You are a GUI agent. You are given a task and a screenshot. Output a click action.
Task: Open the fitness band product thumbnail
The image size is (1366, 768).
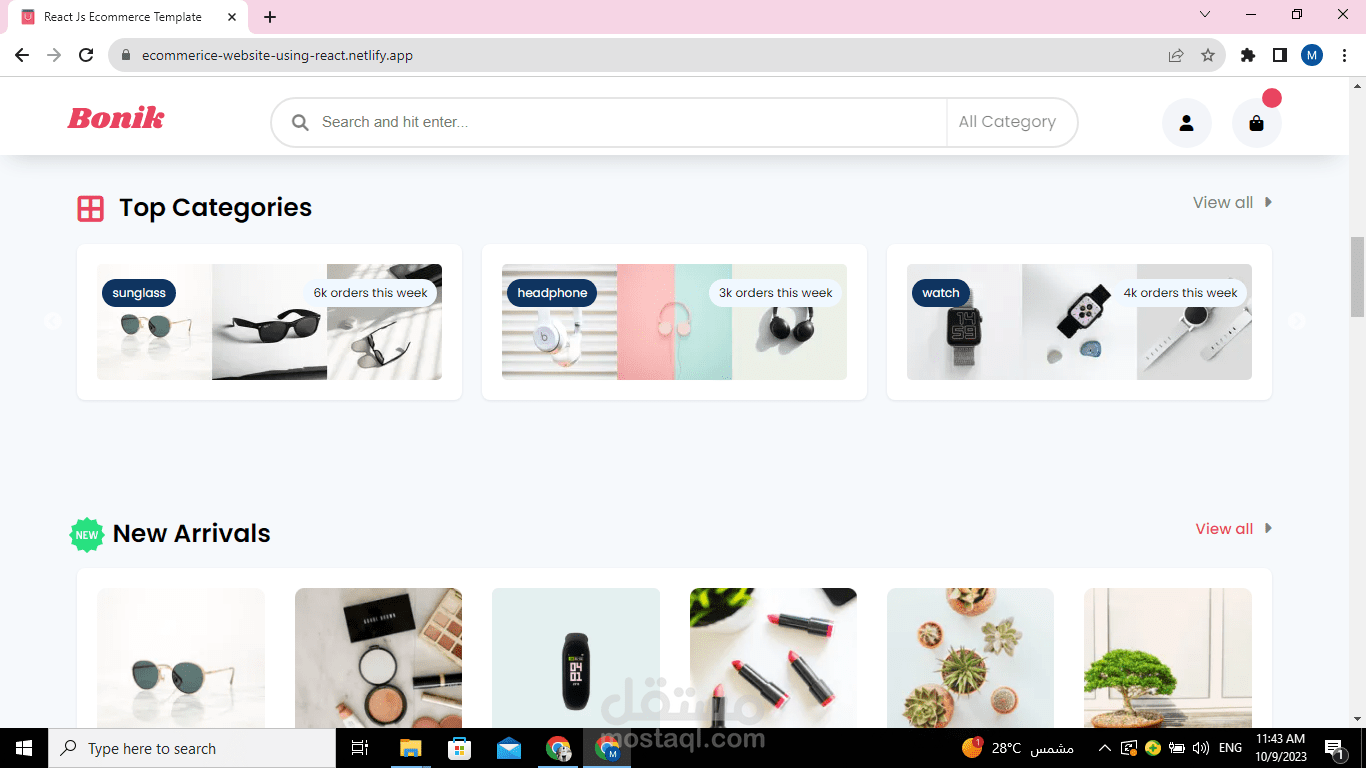tap(576, 658)
